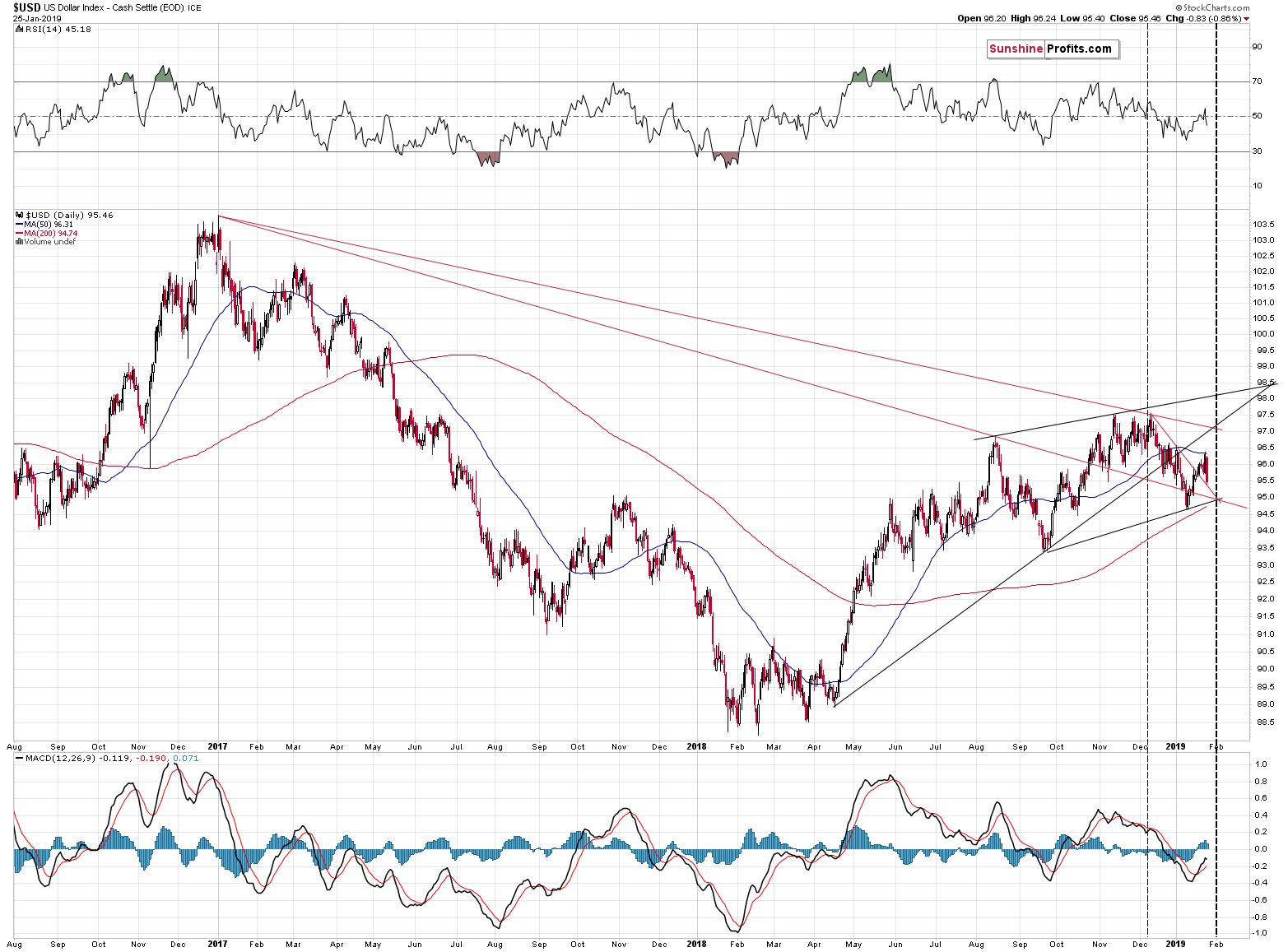Click the $USD candlestick legend icon
1288x952 pixels.
click(x=20, y=215)
